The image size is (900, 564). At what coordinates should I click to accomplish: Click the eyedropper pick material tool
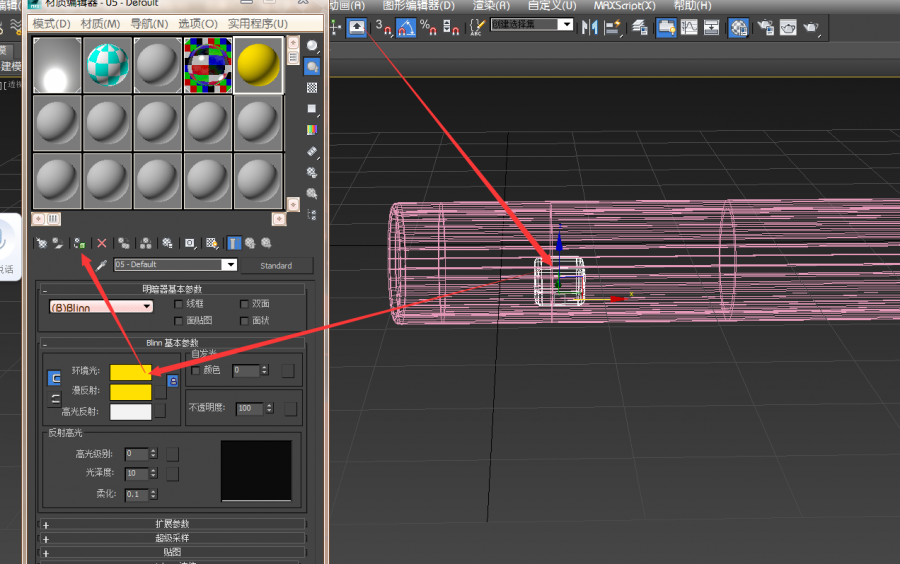coord(101,266)
